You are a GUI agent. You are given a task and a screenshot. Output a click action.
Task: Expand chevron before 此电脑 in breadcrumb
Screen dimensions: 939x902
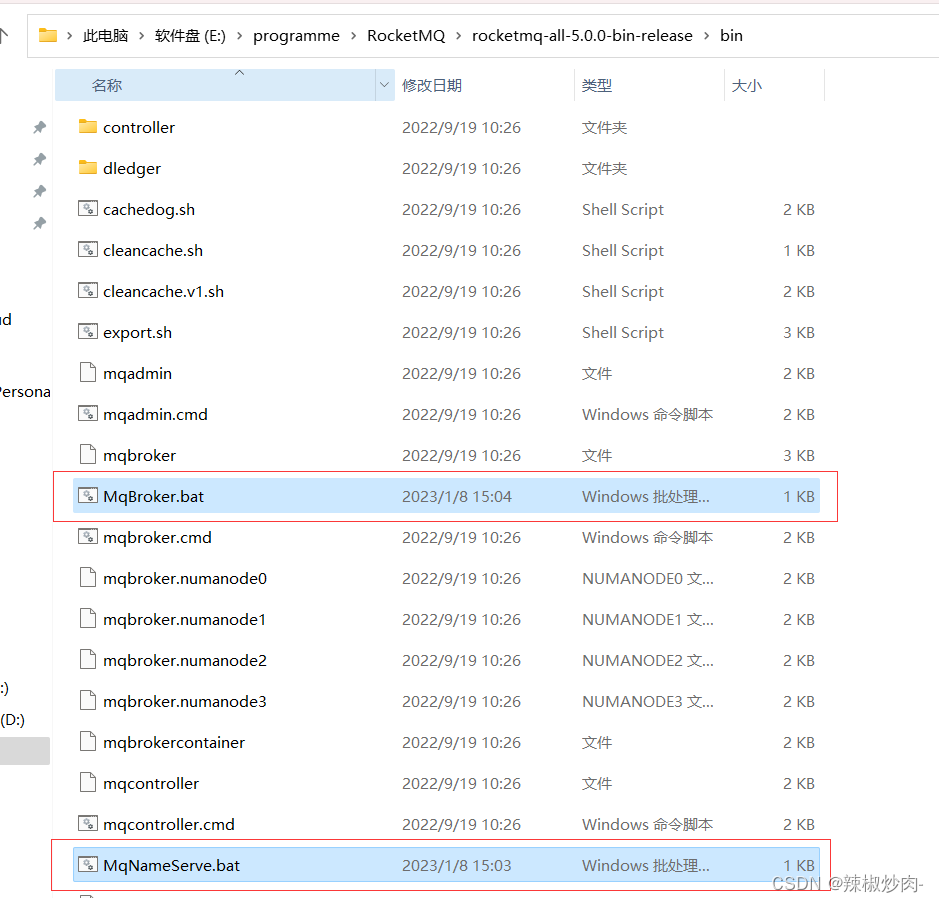coord(69,36)
